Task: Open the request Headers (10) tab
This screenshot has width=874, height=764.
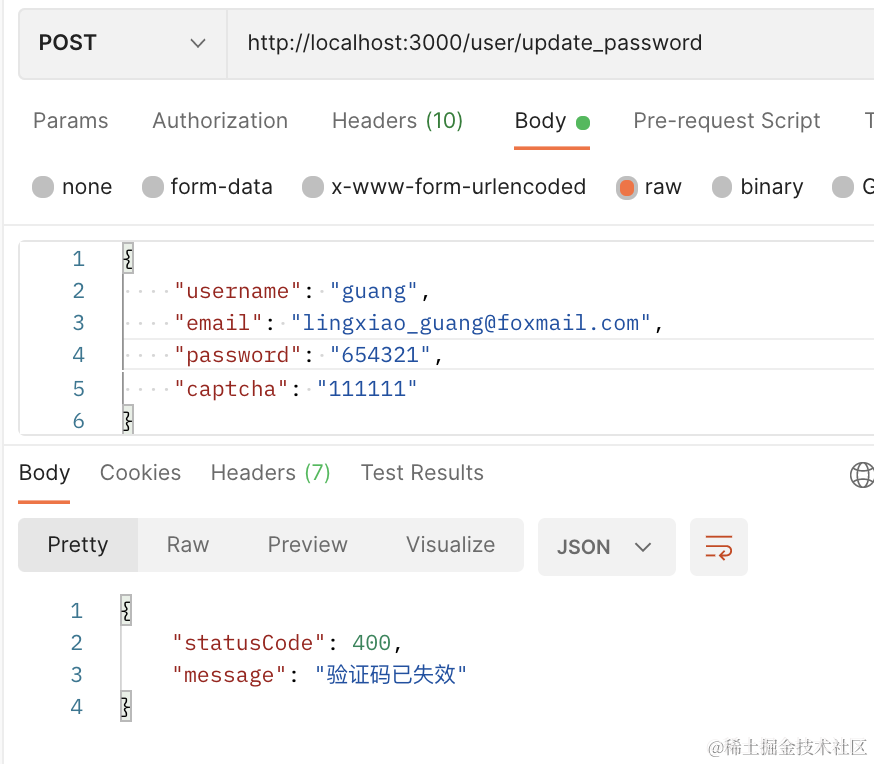Action: pos(397,121)
